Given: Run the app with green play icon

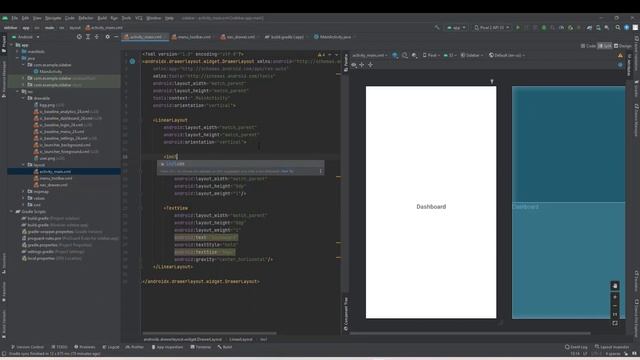Looking at the screenshot, I should [x=518, y=27].
